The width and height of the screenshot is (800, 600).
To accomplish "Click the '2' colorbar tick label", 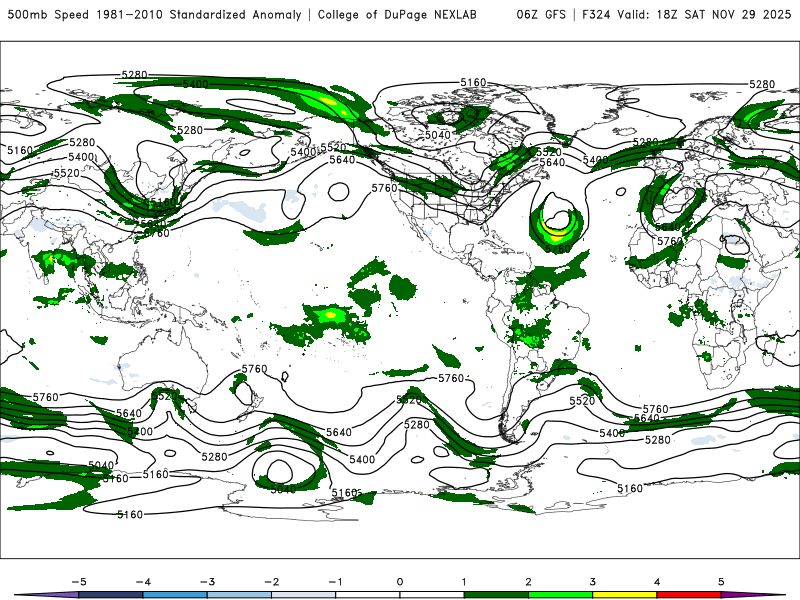I will click(528, 582).
